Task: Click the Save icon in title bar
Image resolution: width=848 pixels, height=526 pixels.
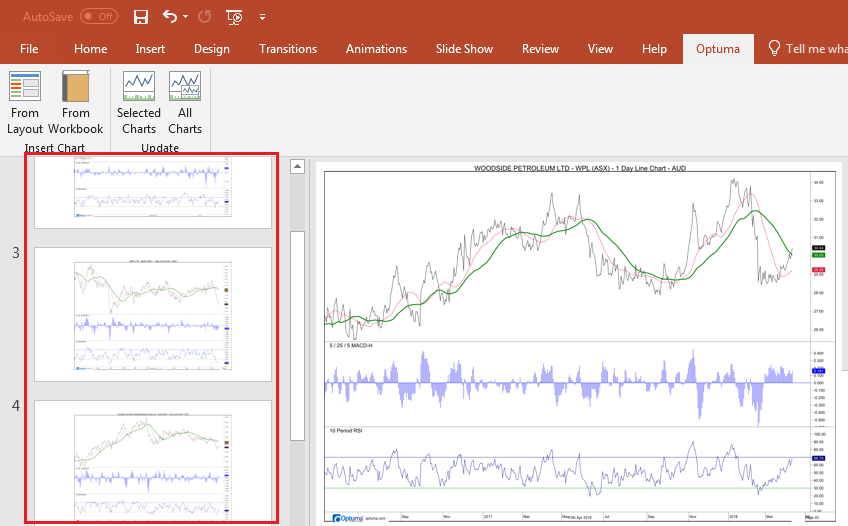Action: [x=141, y=17]
